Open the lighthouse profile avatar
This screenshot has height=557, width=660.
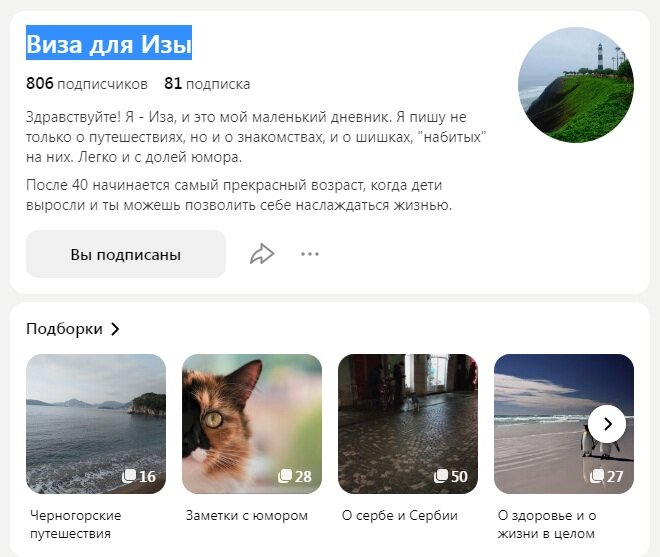click(x=576, y=85)
